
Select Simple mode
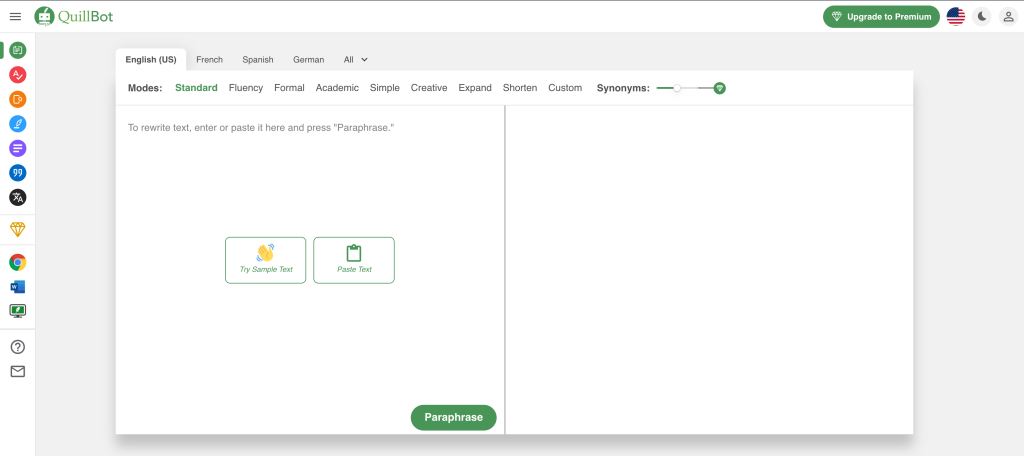(x=385, y=88)
